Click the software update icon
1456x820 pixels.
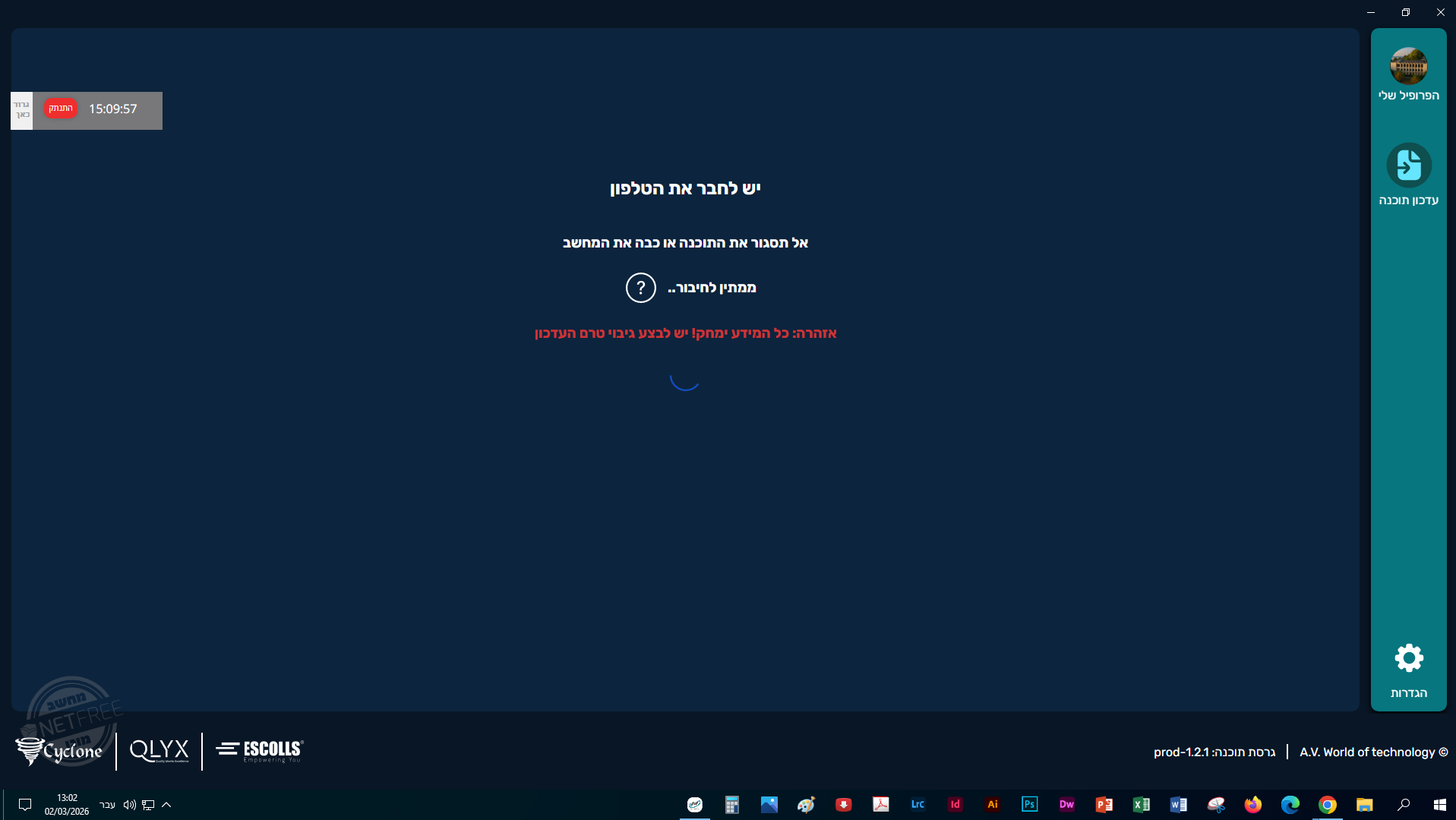point(1409,165)
